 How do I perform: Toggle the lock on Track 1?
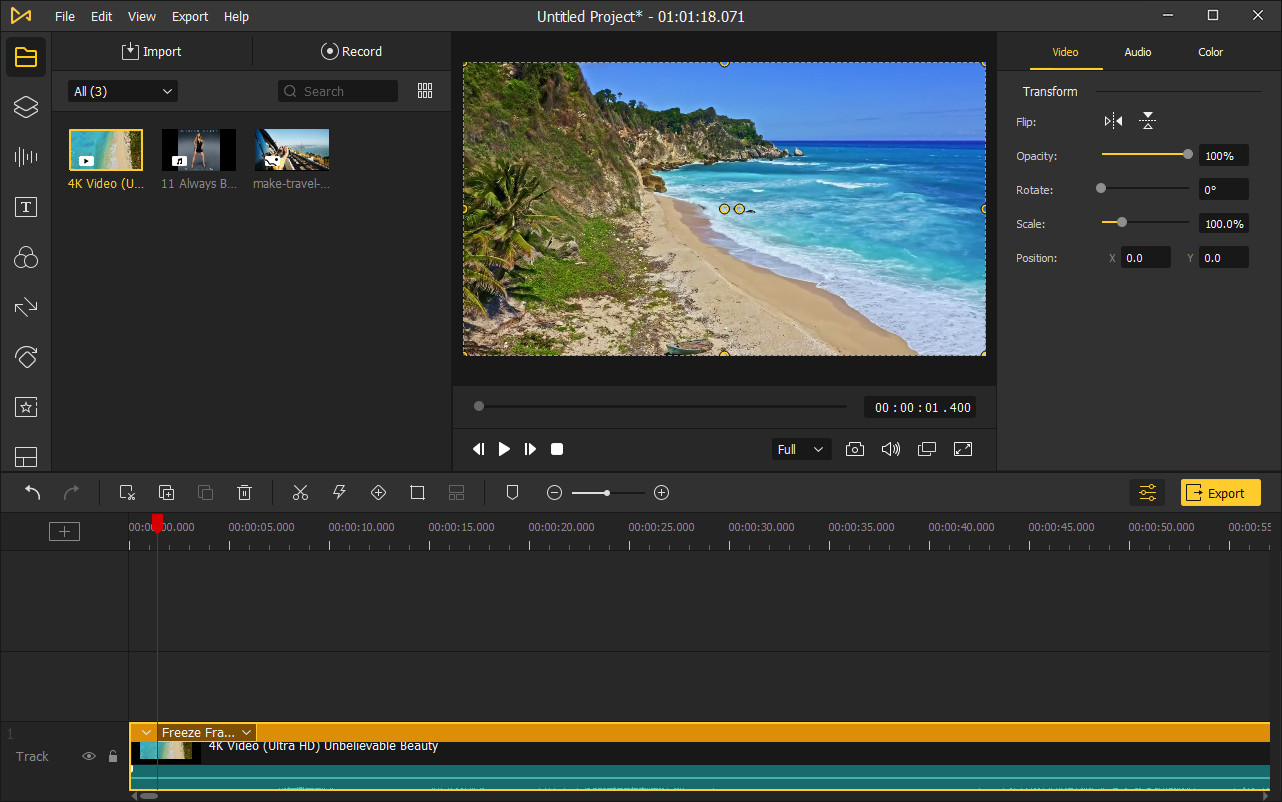click(113, 756)
